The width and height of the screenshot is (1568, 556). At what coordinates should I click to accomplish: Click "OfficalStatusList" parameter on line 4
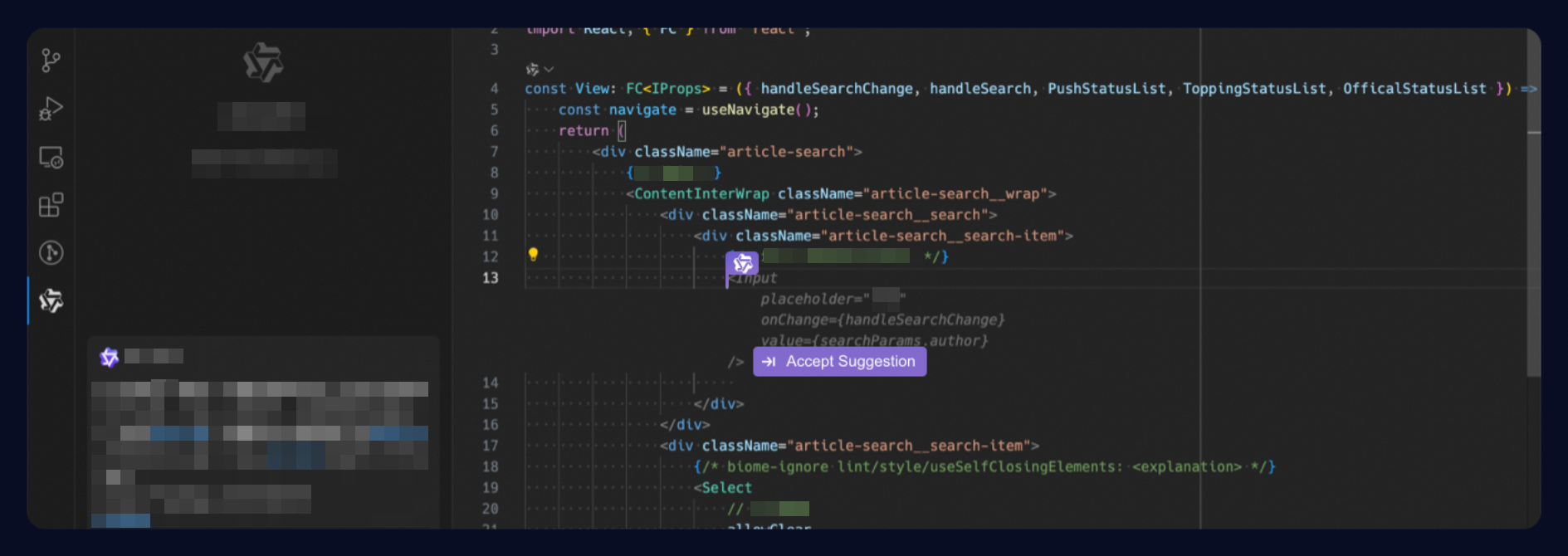click(x=1414, y=89)
